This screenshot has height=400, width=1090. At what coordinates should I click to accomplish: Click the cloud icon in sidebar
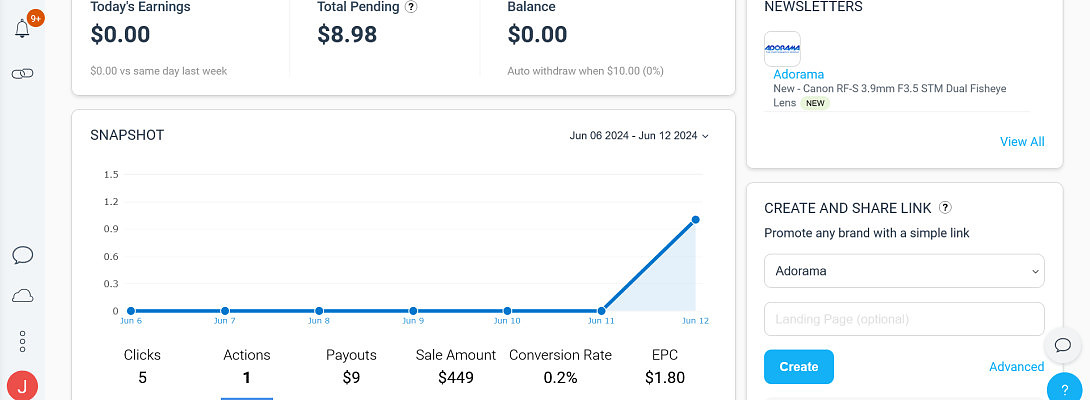(x=23, y=296)
